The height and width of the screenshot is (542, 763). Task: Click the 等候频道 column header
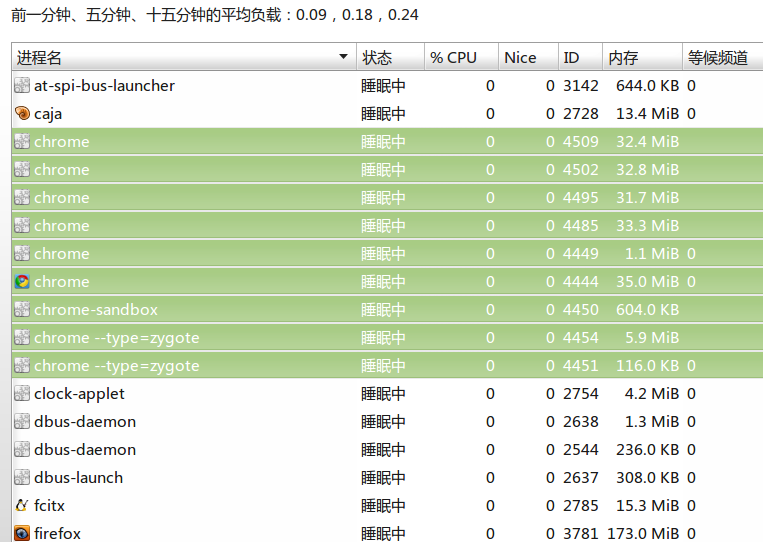click(723, 57)
